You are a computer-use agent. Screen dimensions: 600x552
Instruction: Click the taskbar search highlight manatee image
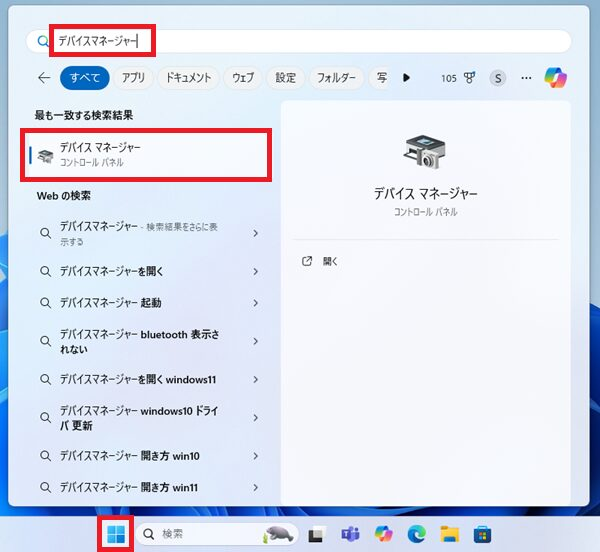coord(277,534)
